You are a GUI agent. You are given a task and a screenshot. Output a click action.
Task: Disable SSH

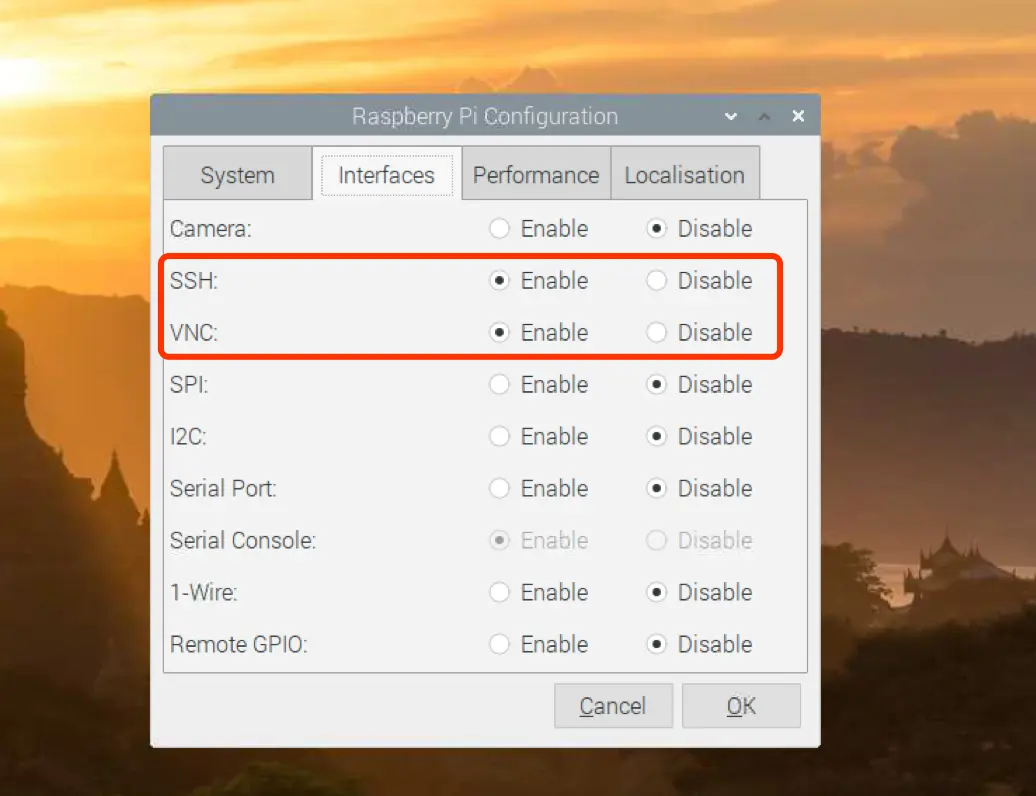click(656, 281)
